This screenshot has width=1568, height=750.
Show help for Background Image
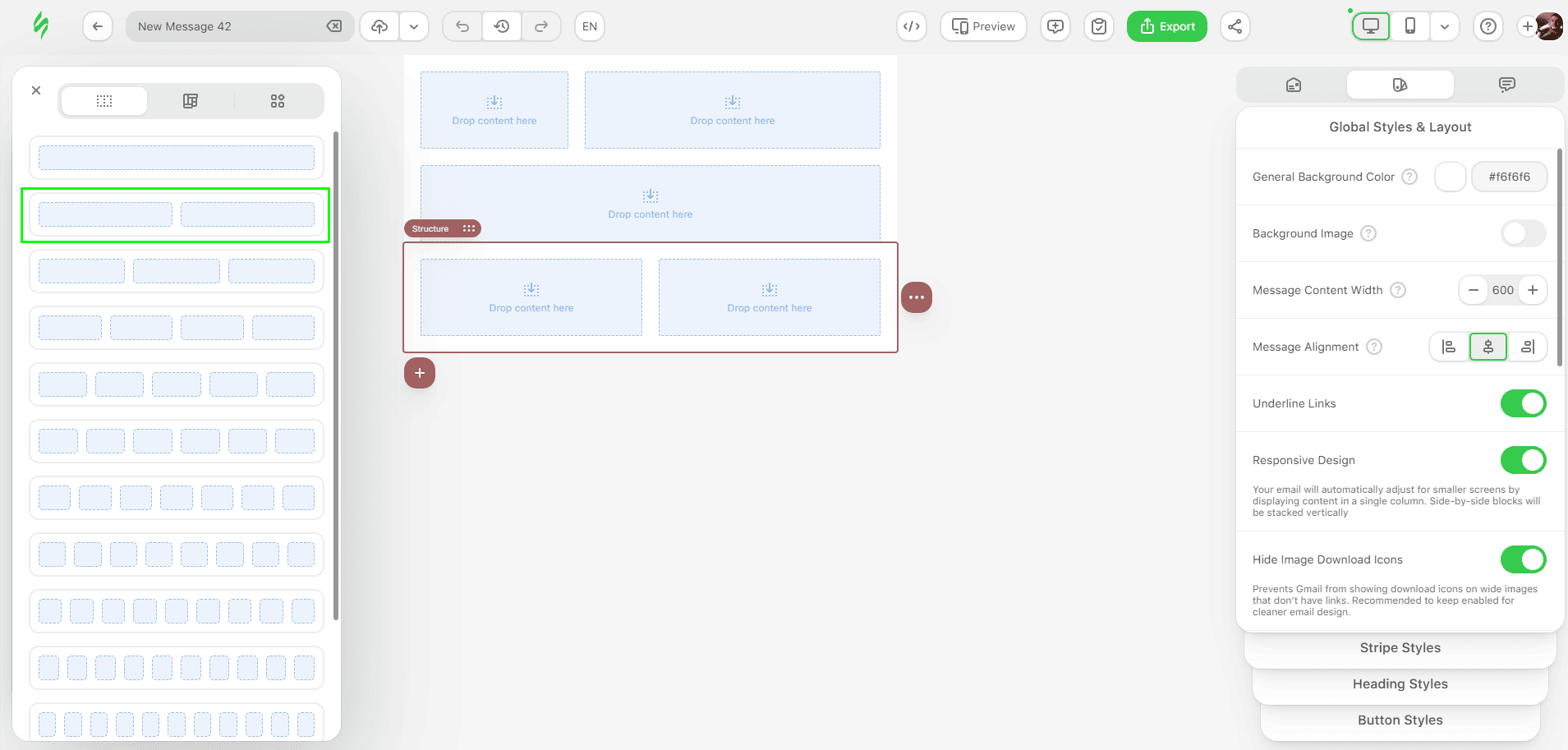pos(1368,233)
